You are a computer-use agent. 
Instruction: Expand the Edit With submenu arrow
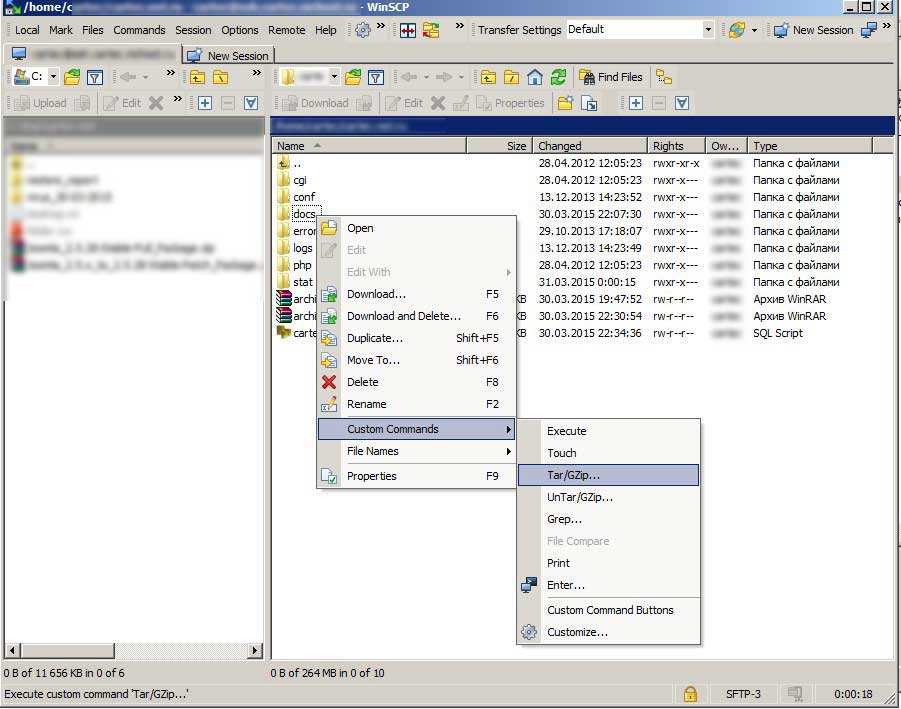[x=509, y=272]
